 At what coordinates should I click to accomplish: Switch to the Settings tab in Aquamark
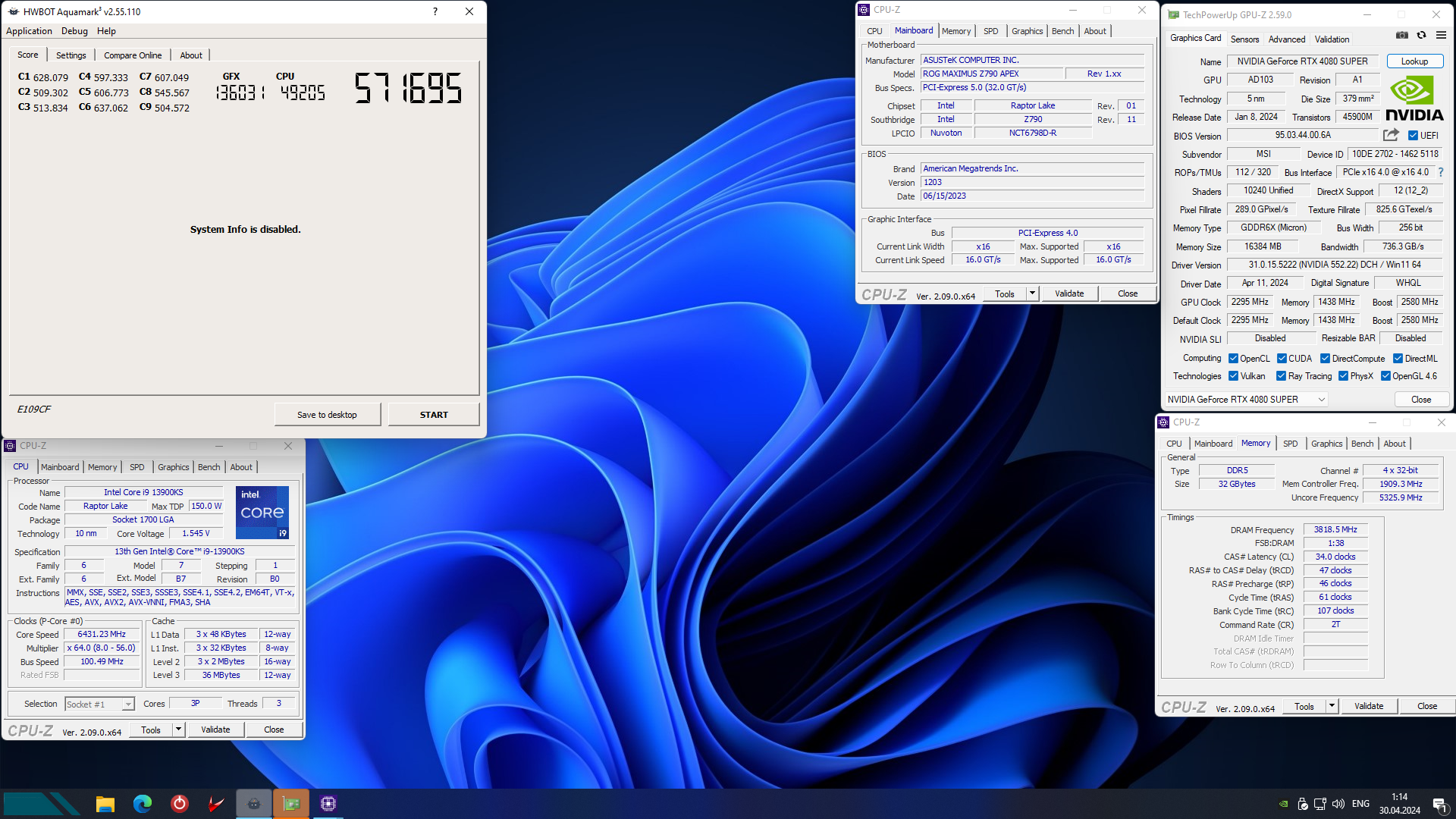(x=71, y=55)
